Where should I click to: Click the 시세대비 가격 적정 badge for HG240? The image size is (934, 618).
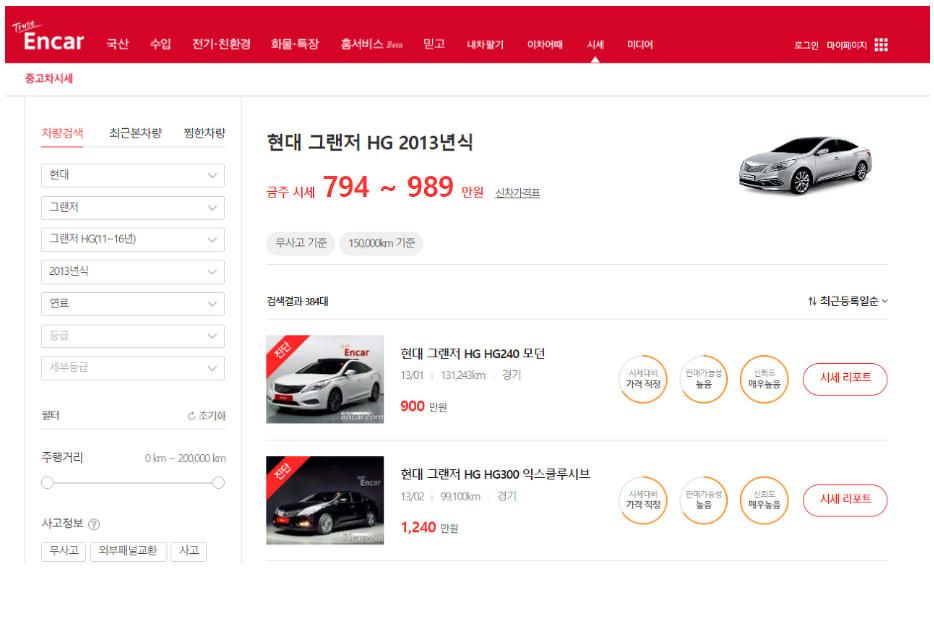643,379
